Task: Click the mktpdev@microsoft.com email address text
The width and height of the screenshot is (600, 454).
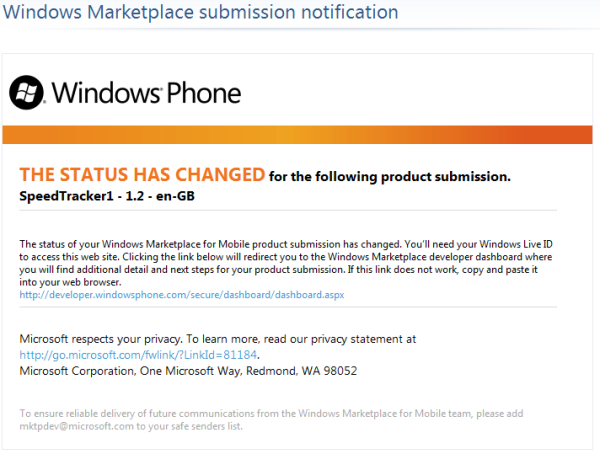Action: point(77,426)
